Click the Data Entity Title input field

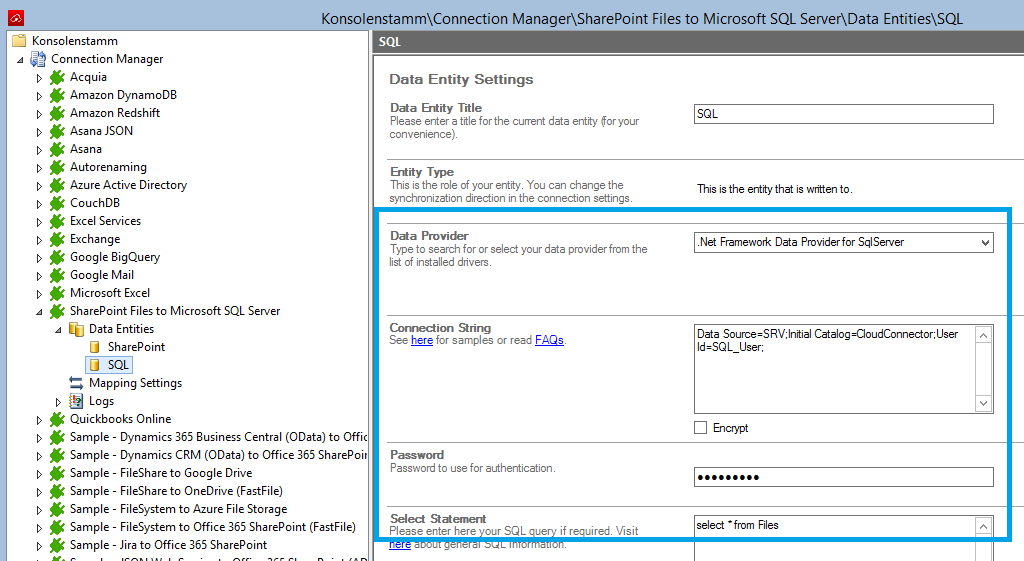coord(843,114)
